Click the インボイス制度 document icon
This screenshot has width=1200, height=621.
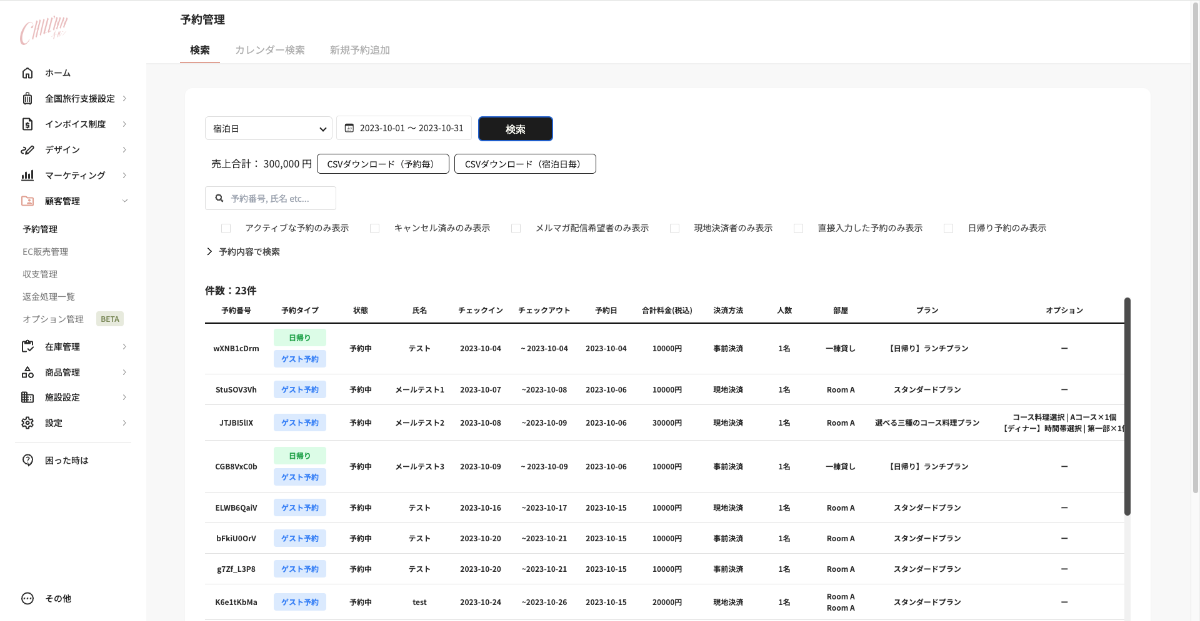[x=27, y=124]
